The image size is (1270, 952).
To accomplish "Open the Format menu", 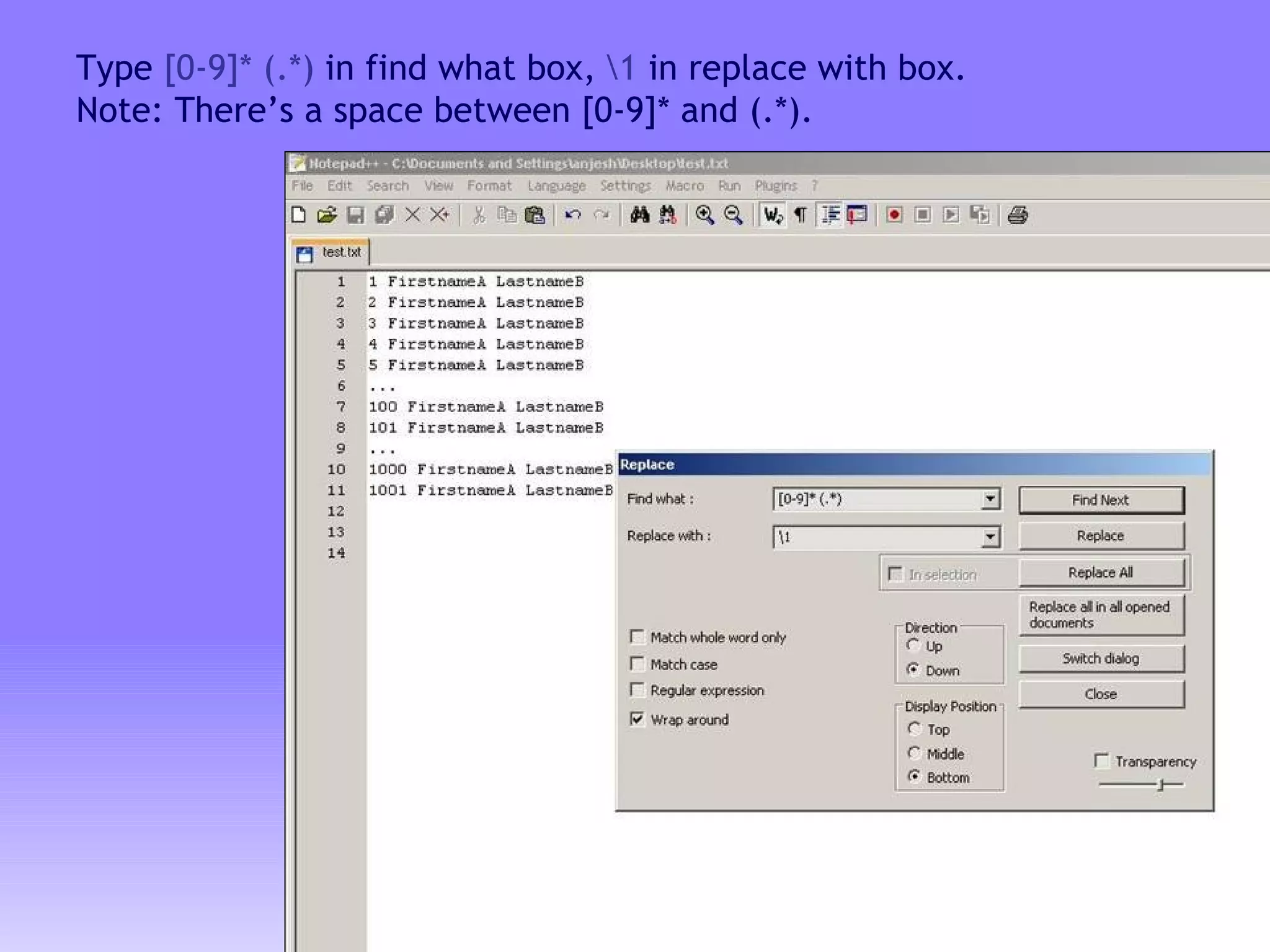I will pos(489,186).
